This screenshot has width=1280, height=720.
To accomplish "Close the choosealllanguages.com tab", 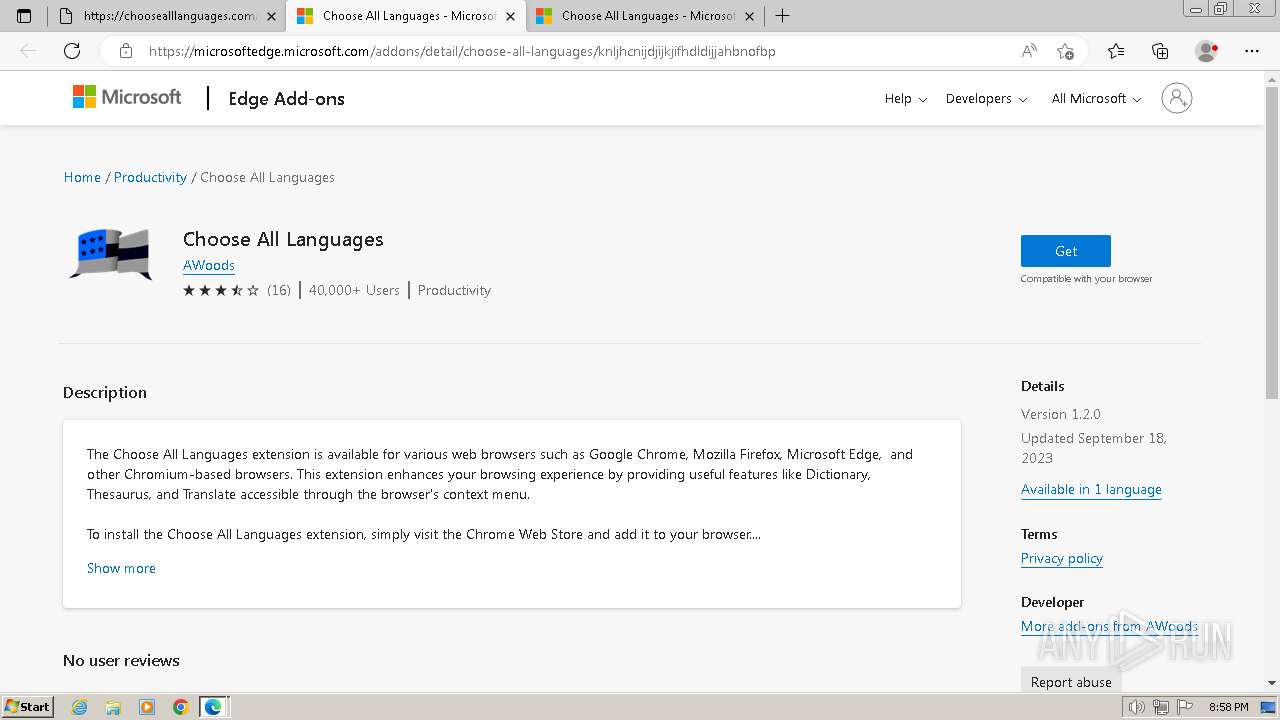I will 270,16.
